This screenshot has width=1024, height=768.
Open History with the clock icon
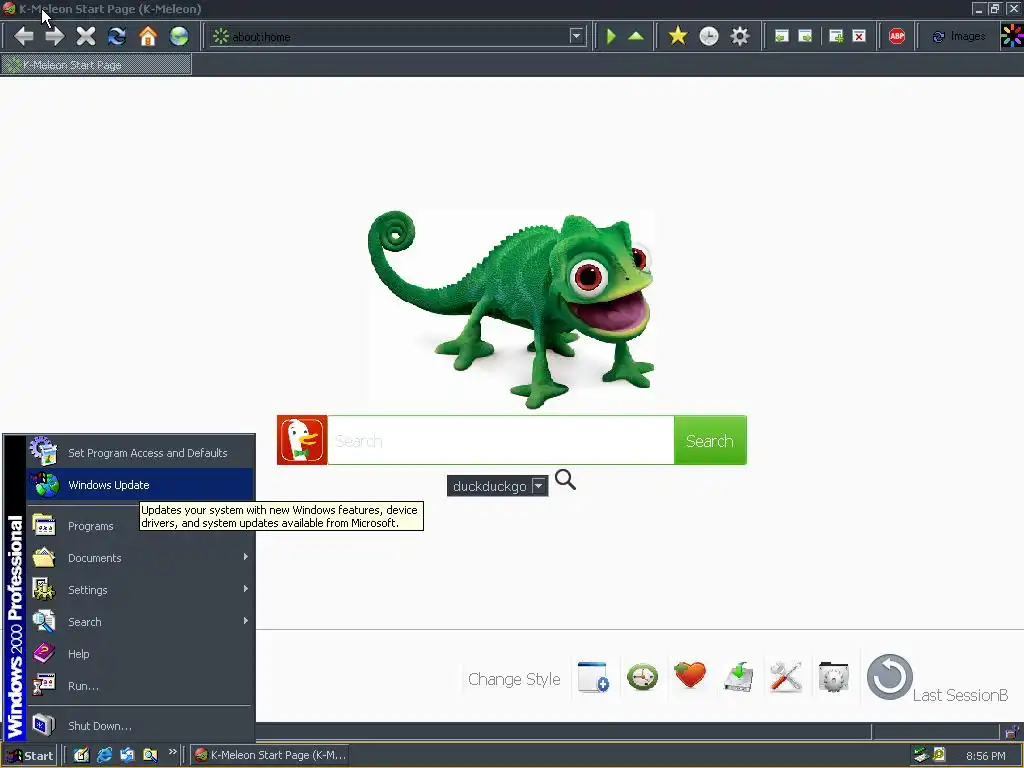709,36
